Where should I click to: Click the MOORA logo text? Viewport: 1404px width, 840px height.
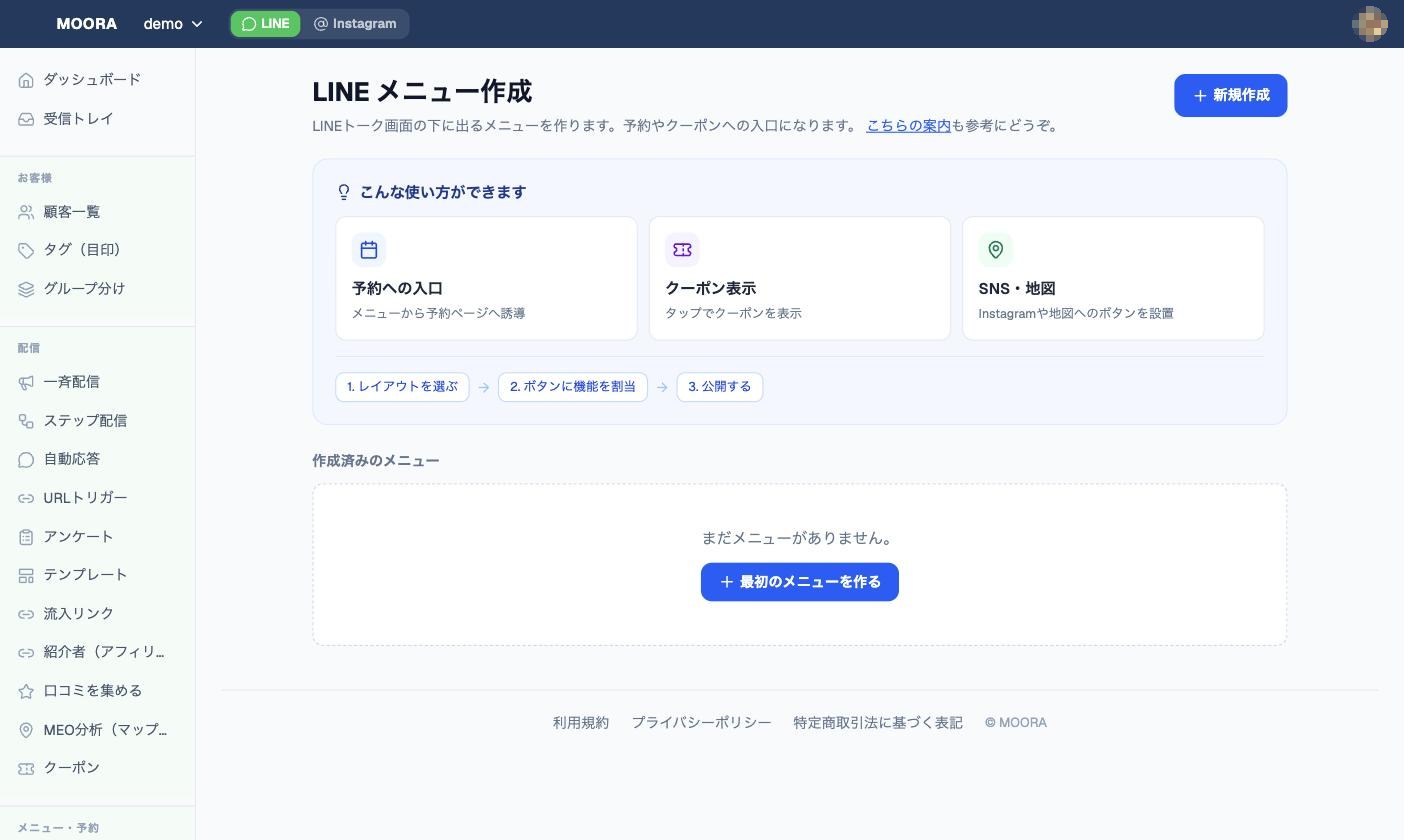pos(87,24)
